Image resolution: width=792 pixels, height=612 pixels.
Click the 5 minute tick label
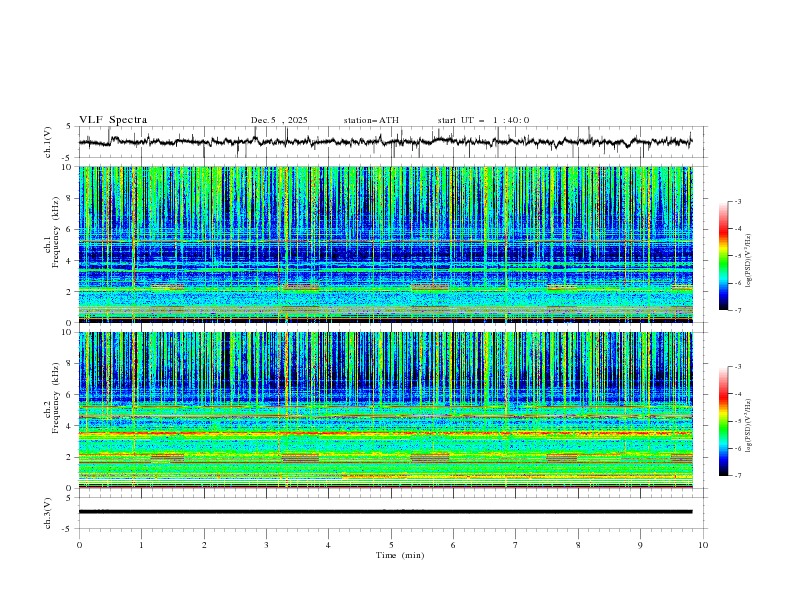(391, 544)
